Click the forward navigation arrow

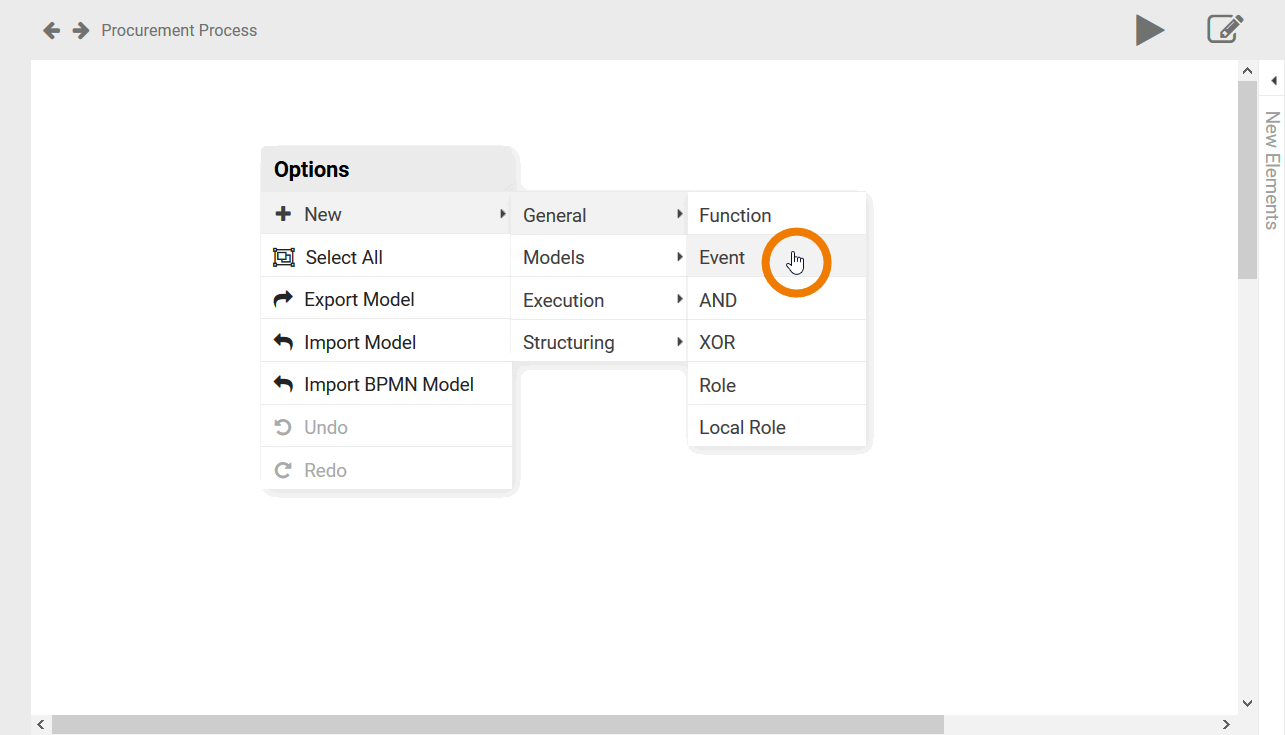pyautogui.click(x=81, y=31)
